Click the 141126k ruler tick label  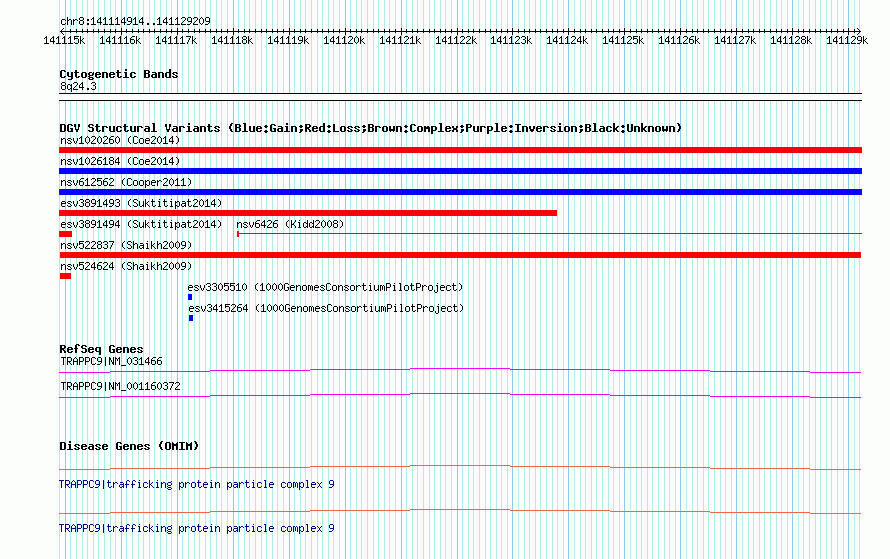679,41
